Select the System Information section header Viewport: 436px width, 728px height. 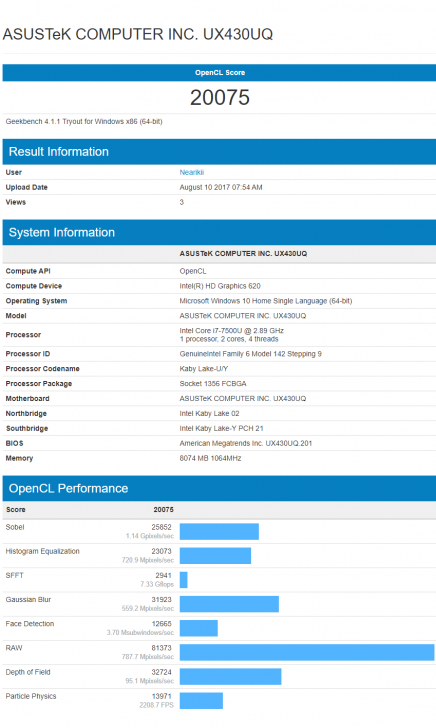[219, 233]
